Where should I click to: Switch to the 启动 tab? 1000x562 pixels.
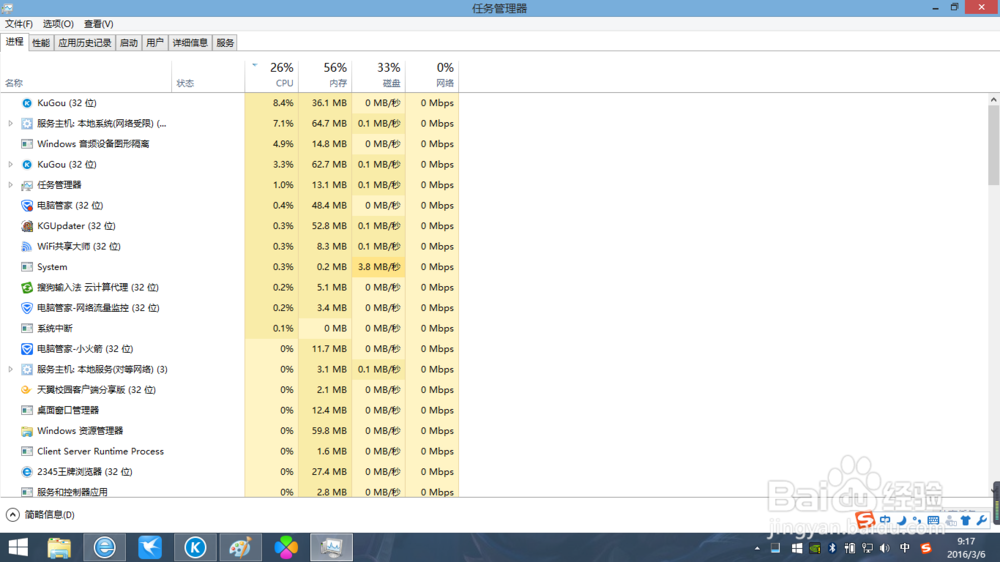click(x=129, y=43)
